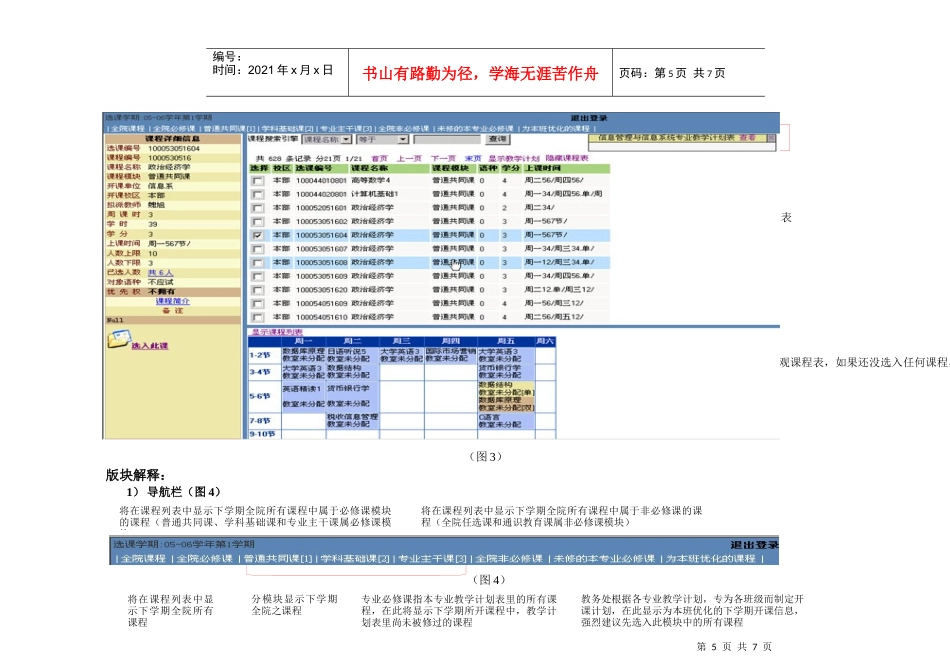This screenshot has height=672, width=950.
Task: Click the 课程模块 column header
Action: click(x=450, y=168)
